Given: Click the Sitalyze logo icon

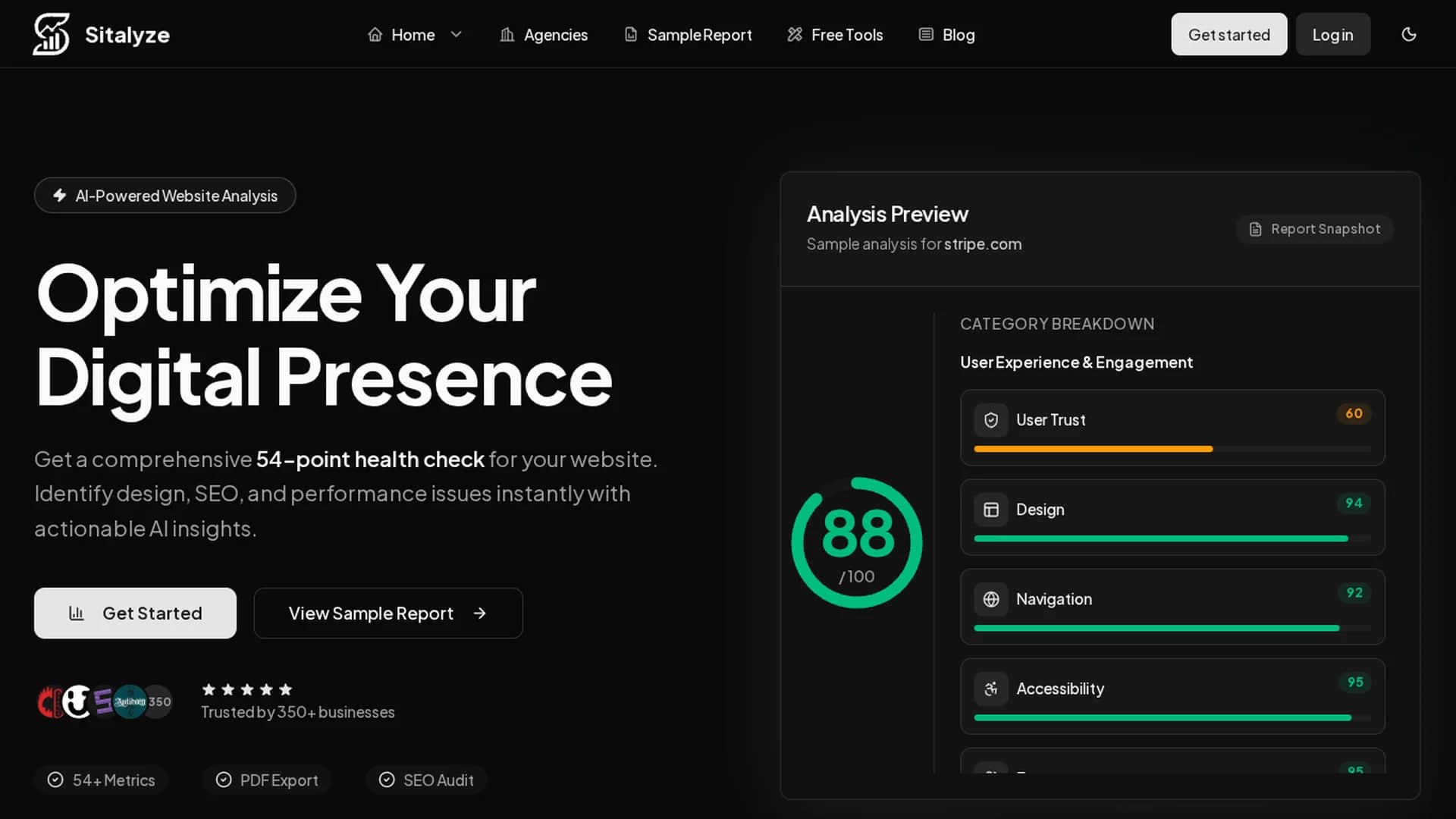Looking at the screenshot, I should (x=51, y=34).
